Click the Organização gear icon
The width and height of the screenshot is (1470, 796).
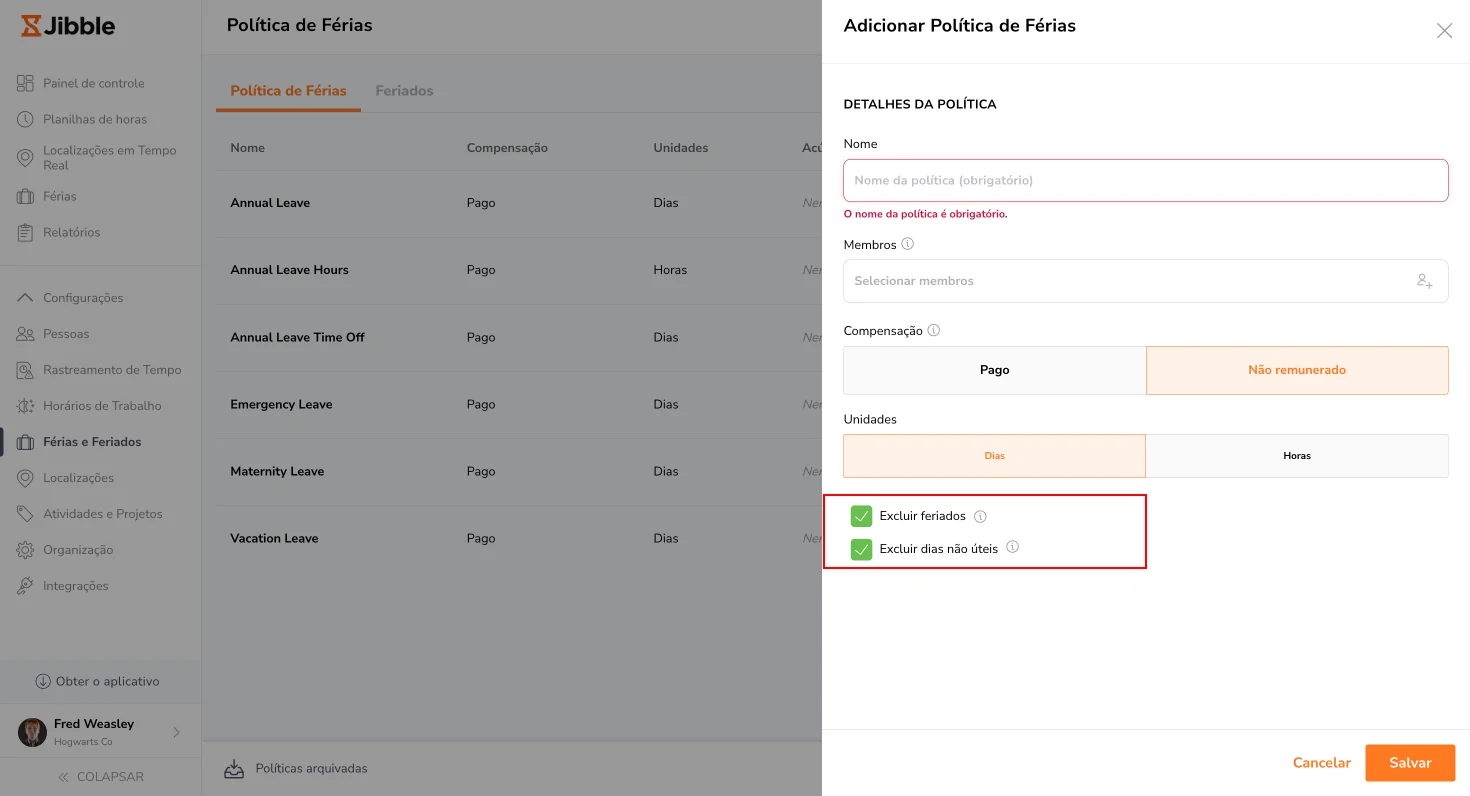[x=25, y=550]
